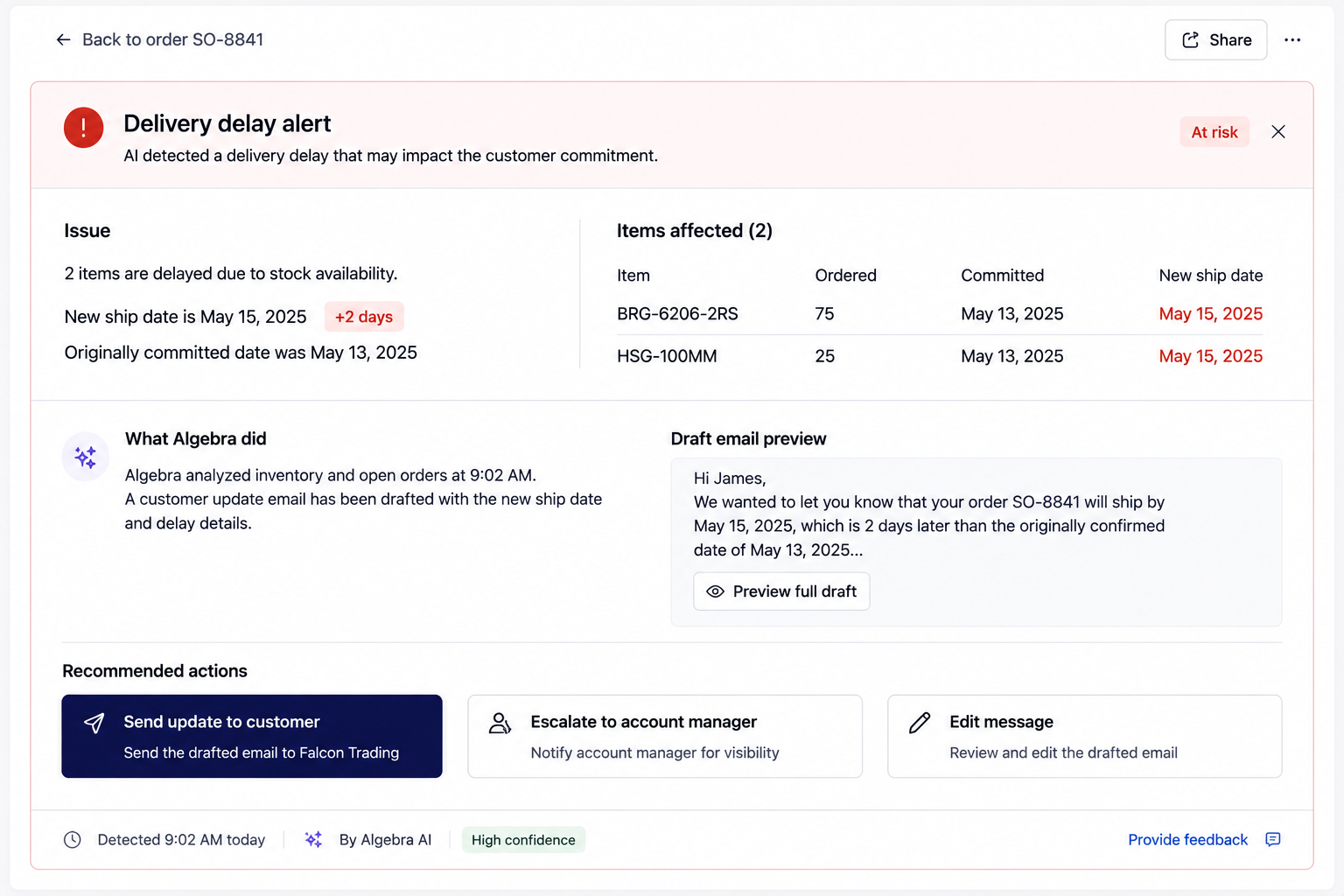This screenshot has width=1344, height=896.
Task: Click the Ordered column header
Action: [845, 276]
